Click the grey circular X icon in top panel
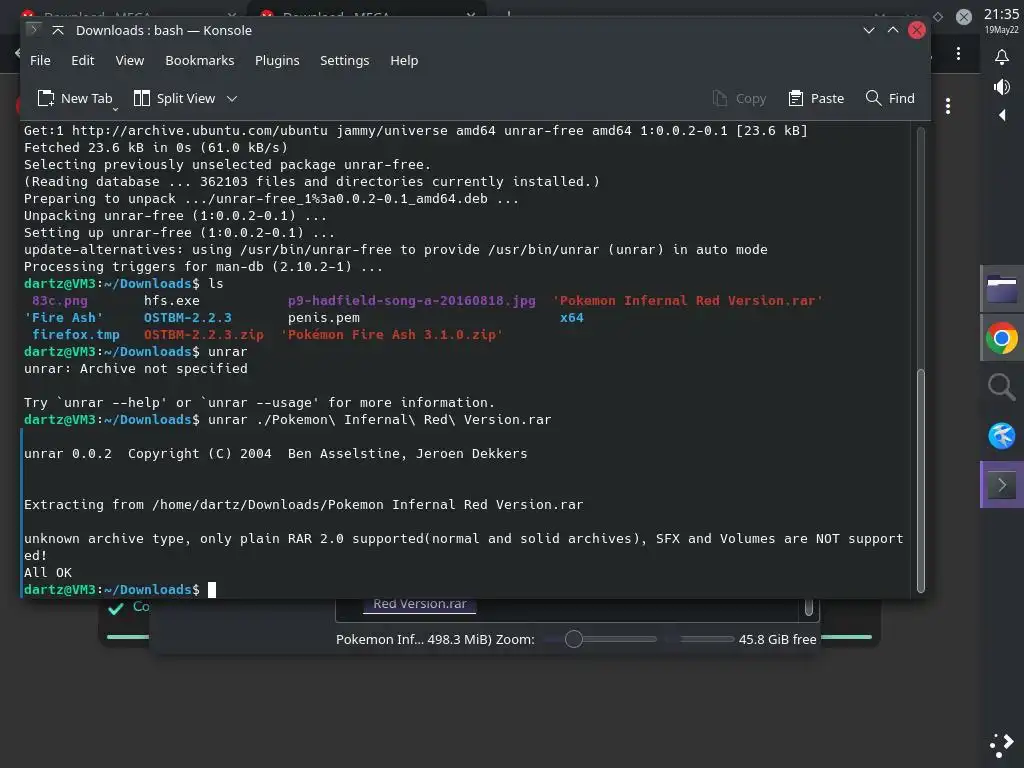The image size is (1024, 768). tap(964, 17)
